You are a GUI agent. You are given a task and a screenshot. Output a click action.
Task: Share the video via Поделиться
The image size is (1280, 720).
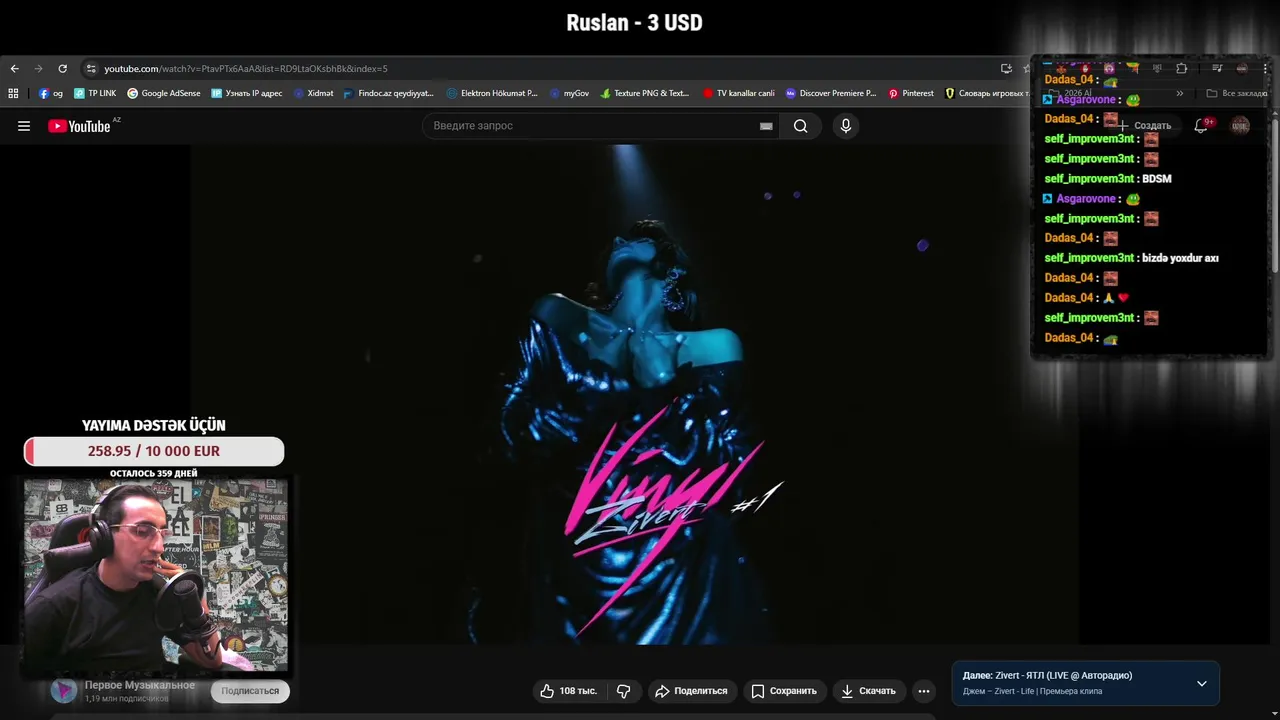691,691
